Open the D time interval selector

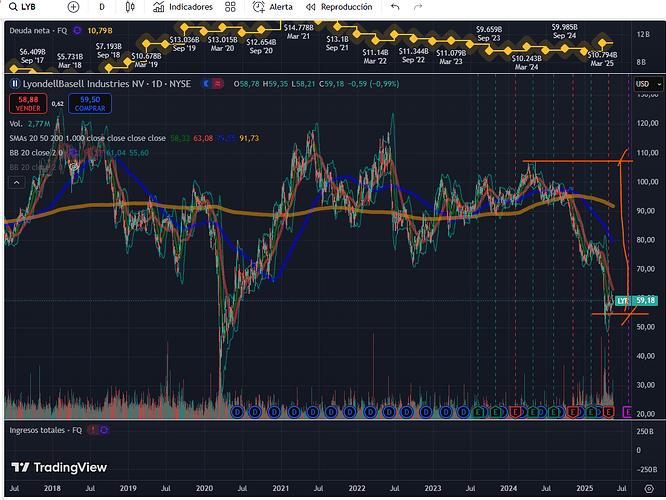click(x=102, y=7)
